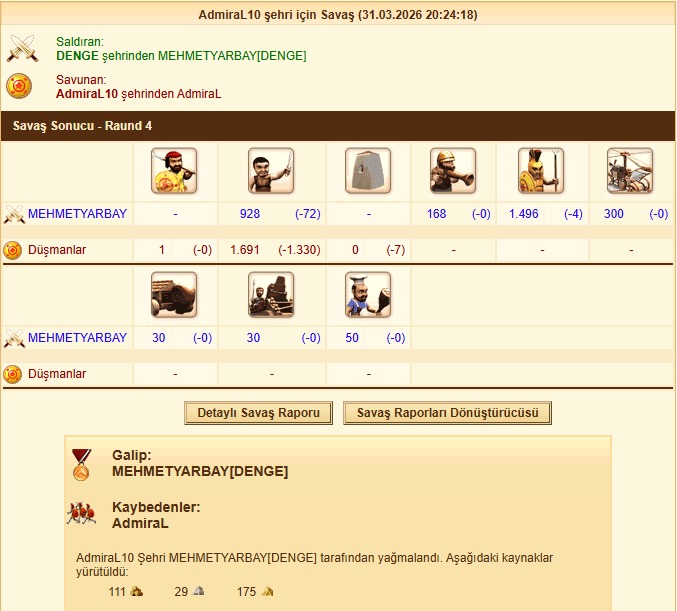Click hoplite losses (-4)
677x611 pixels.
click(x=573, y=214)
